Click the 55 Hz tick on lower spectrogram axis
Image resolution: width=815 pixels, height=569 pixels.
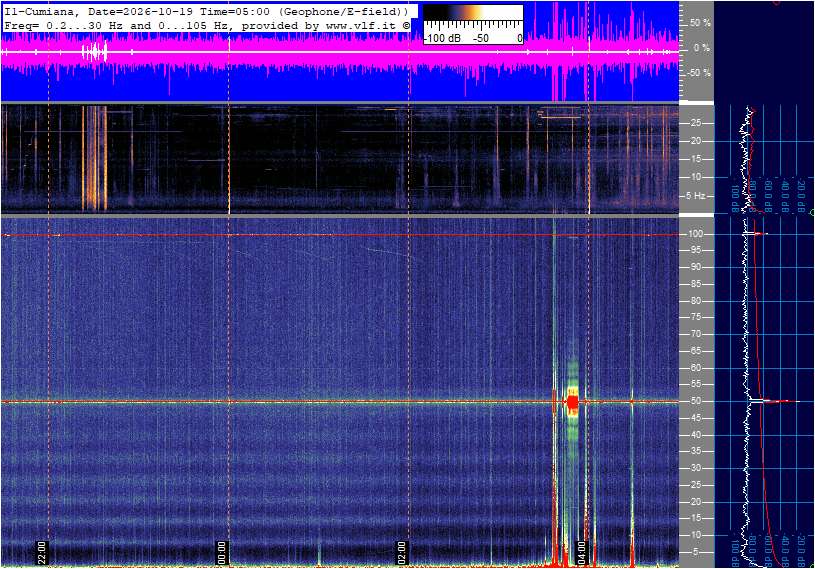pyautogui.click(x=695, y=385)
